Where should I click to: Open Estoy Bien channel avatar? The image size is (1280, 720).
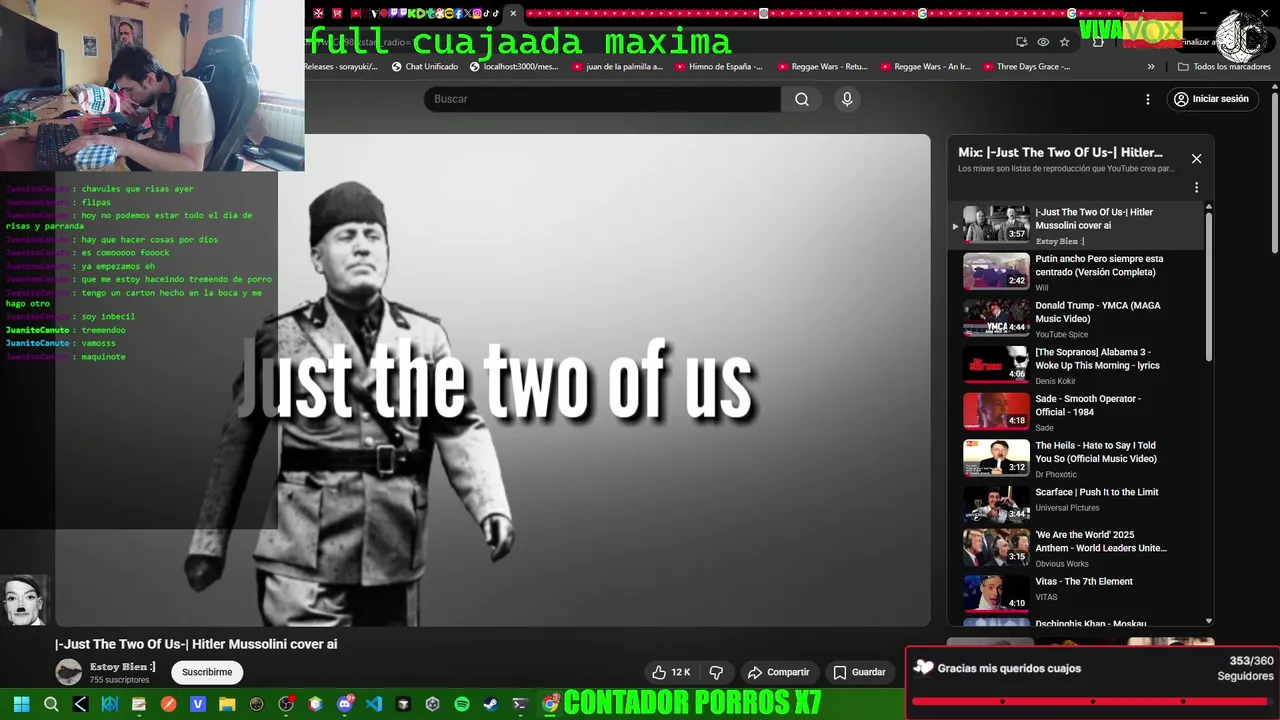(x=68, y=672)
